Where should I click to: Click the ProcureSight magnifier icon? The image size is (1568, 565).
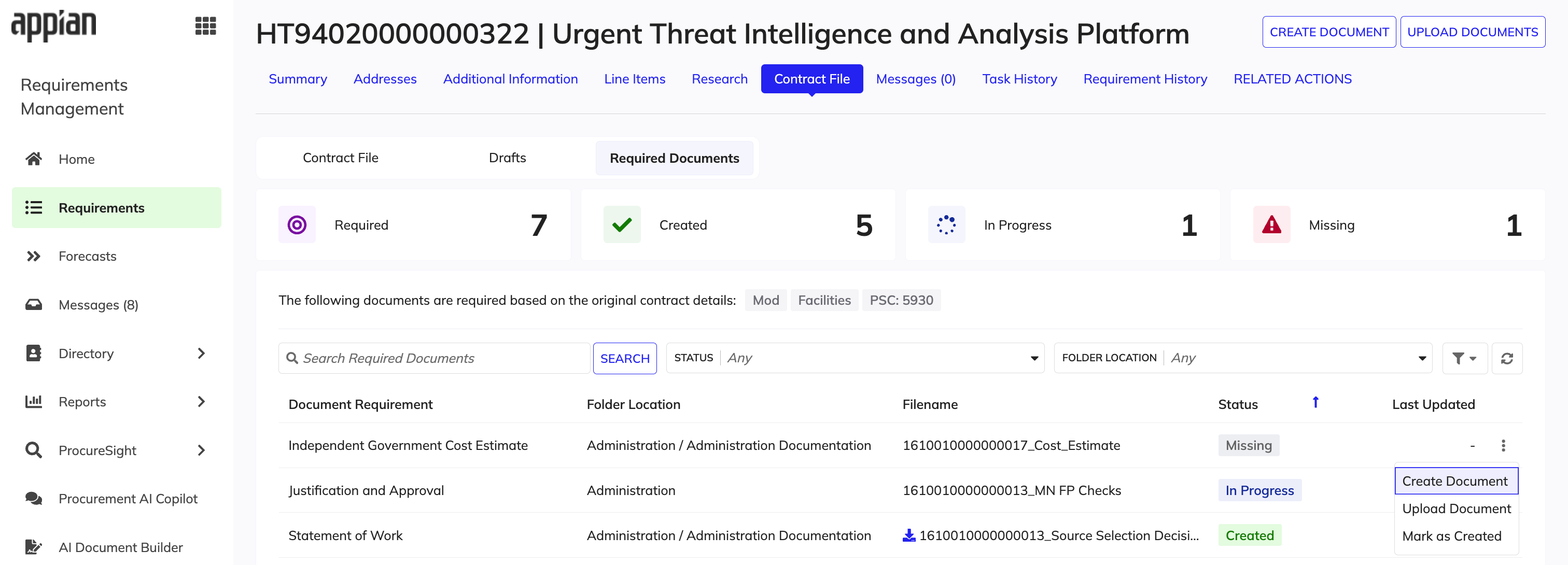click(34, 450)
